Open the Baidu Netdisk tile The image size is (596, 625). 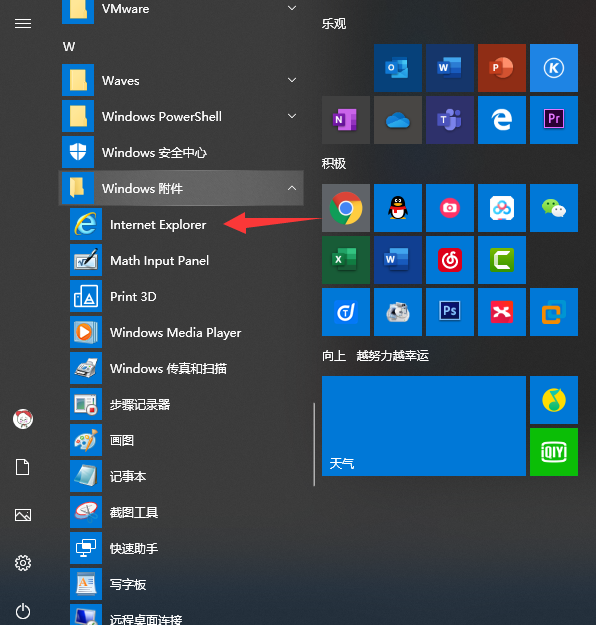click(502, 208)
